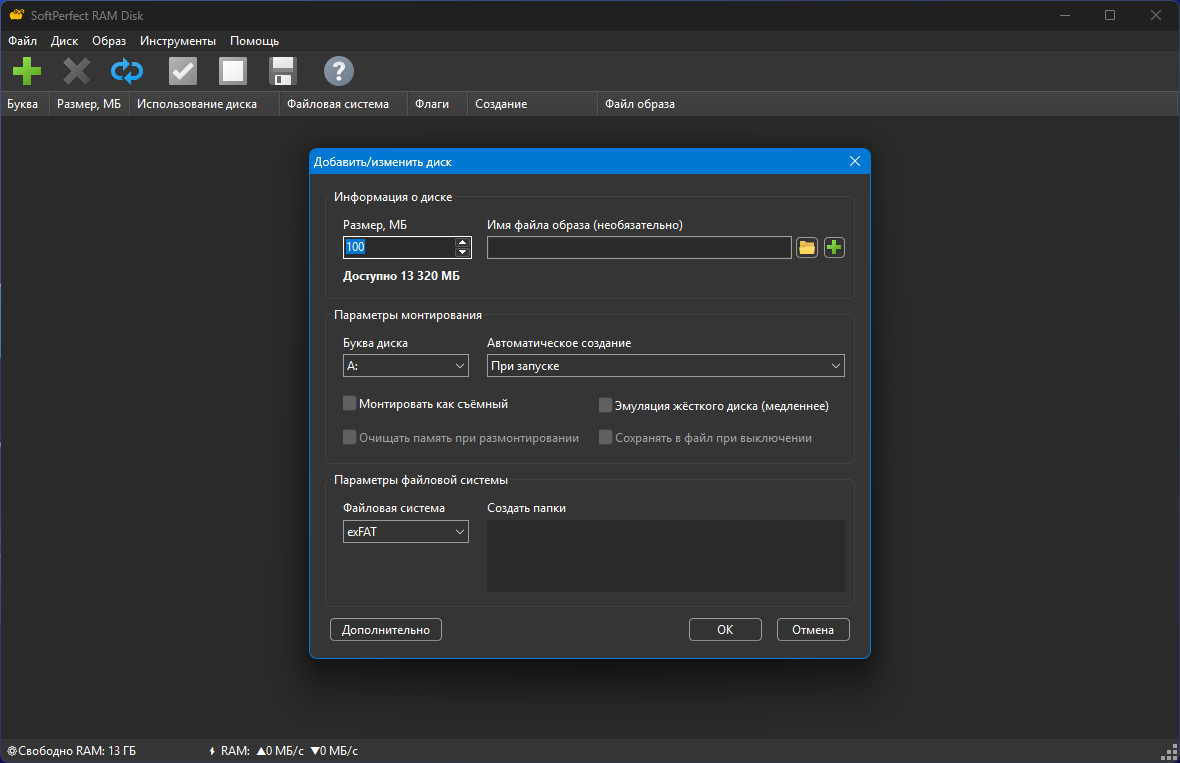
Task: Increase disk size with up spinner arrow
Action: (x=462, y=242)
